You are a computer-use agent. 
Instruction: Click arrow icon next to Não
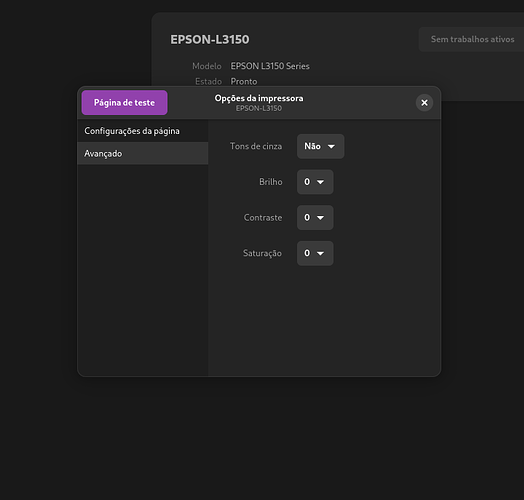tap(331, 146)
